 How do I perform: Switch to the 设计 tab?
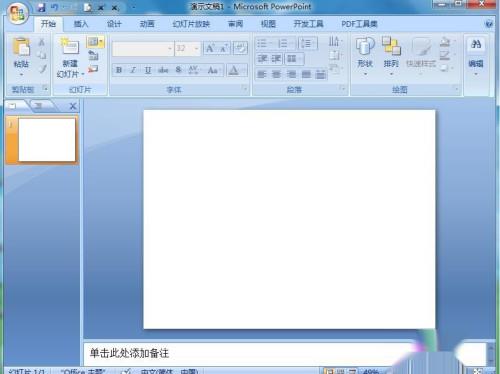(x=114, y=24)
